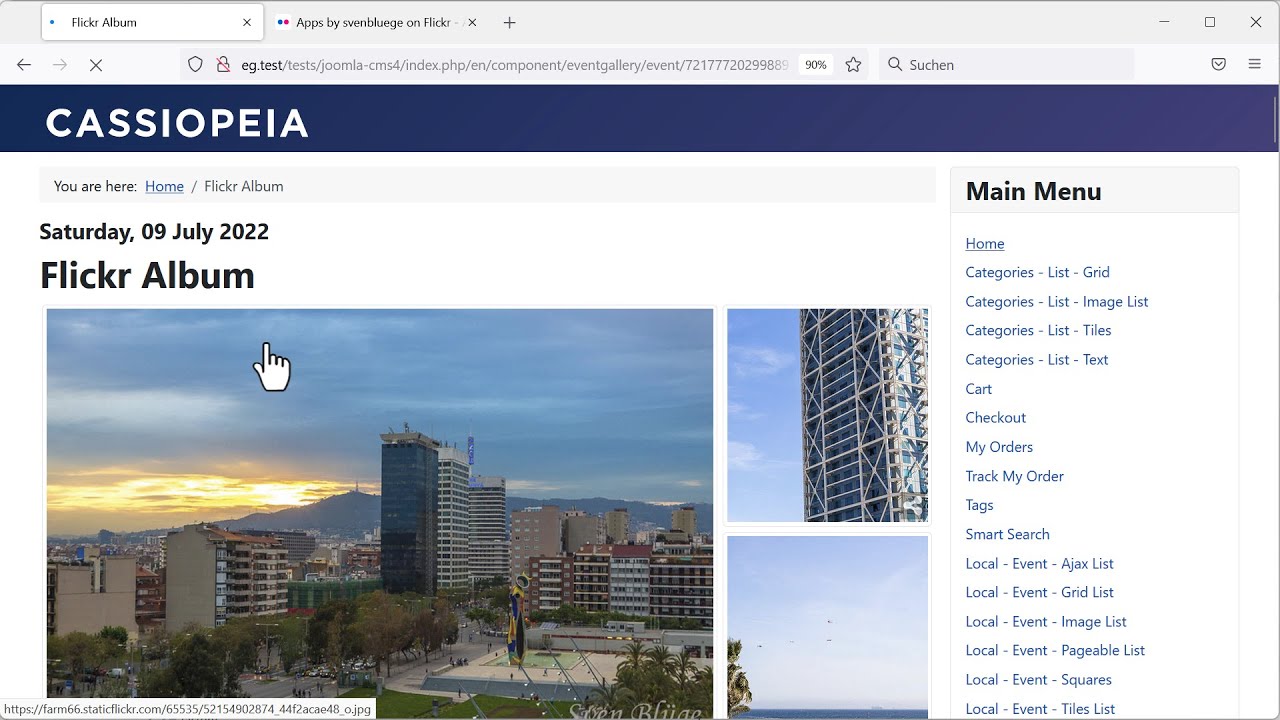
Task: Click the Flickr Album page heading
Action: pyautogui.click(x=147, y=275)
